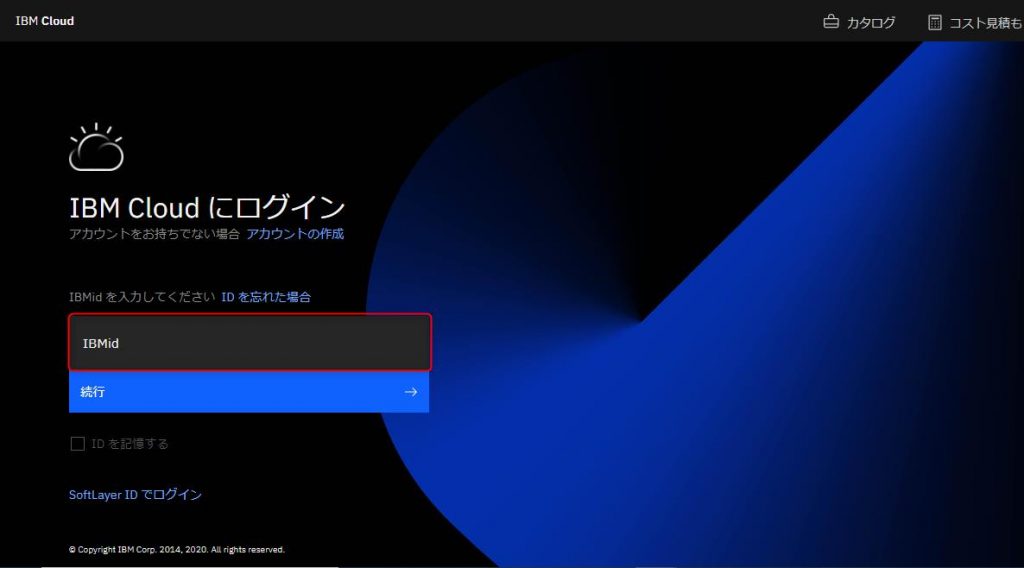Open SoftLayer ID でログイン link
This screenshot has width=1024, height=568.
coord(135,495)
